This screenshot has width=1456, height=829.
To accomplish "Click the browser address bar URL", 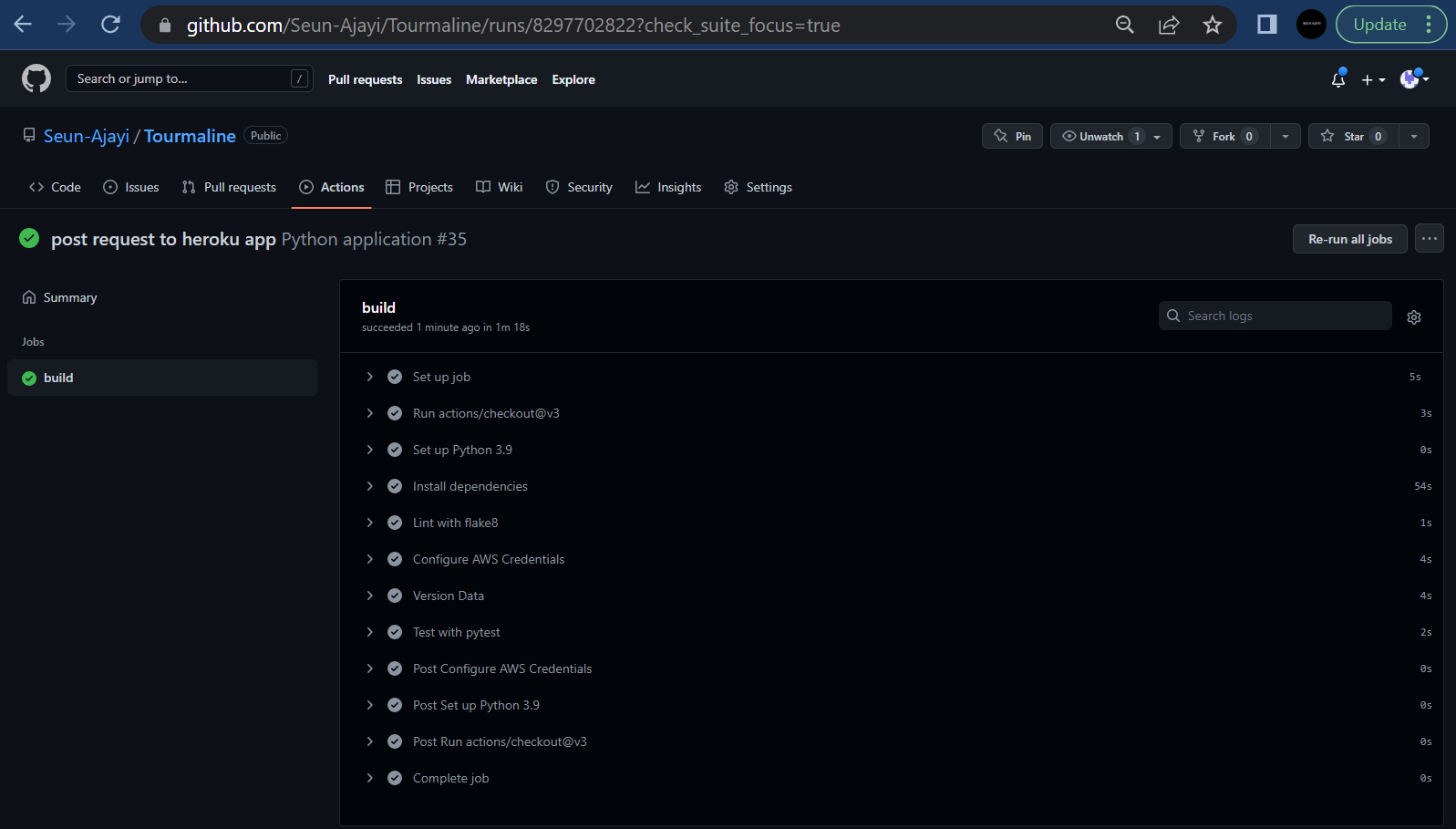I will [513, 26].
